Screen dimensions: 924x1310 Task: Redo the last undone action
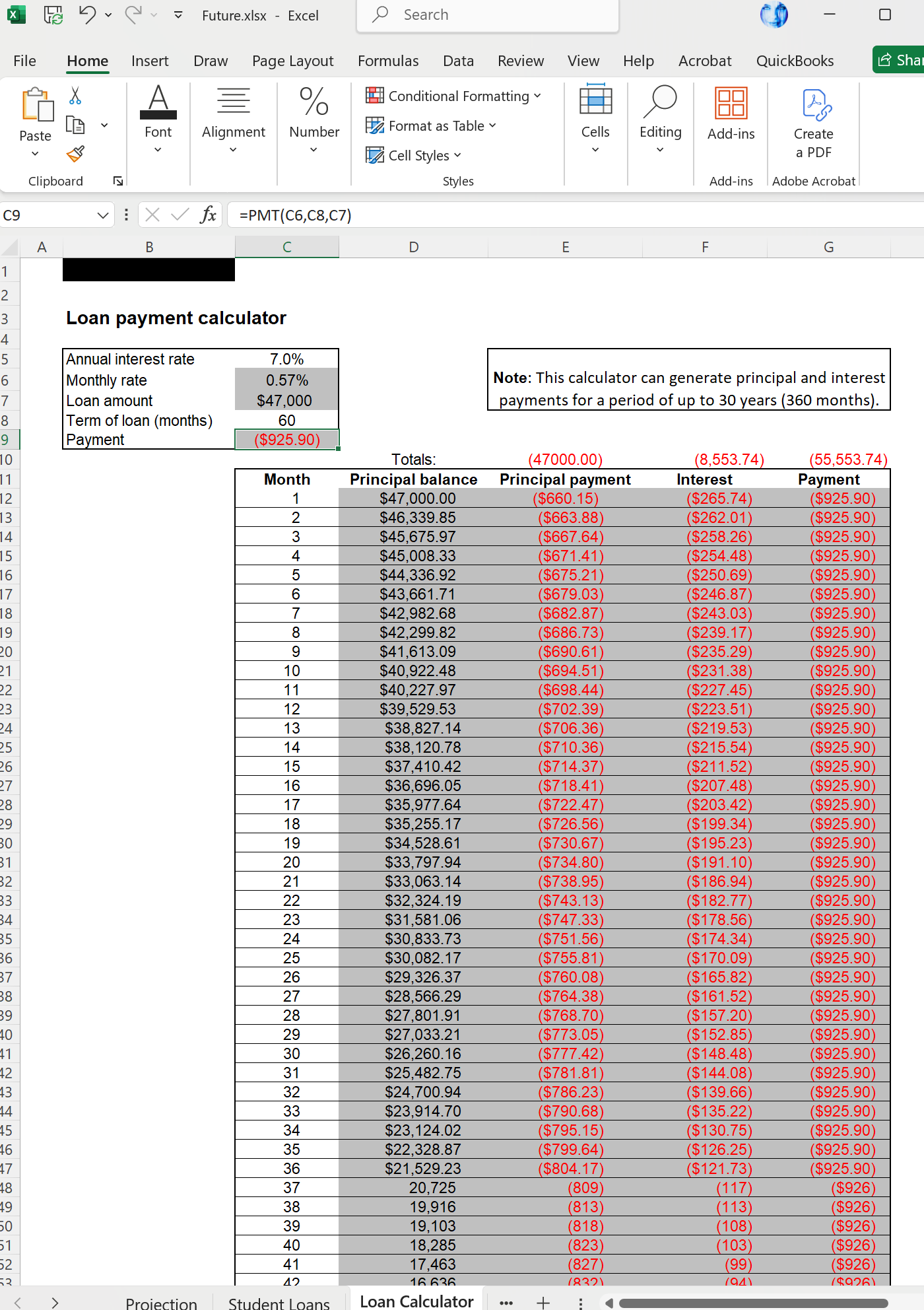pos(134,15)
